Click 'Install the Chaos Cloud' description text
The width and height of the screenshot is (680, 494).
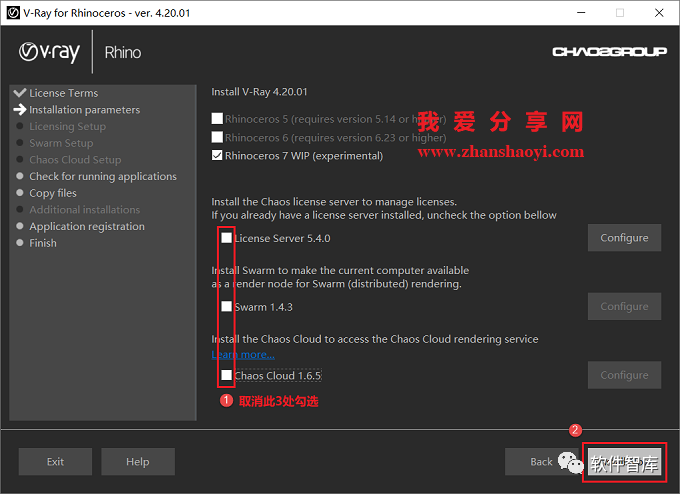tap(375, 339)
